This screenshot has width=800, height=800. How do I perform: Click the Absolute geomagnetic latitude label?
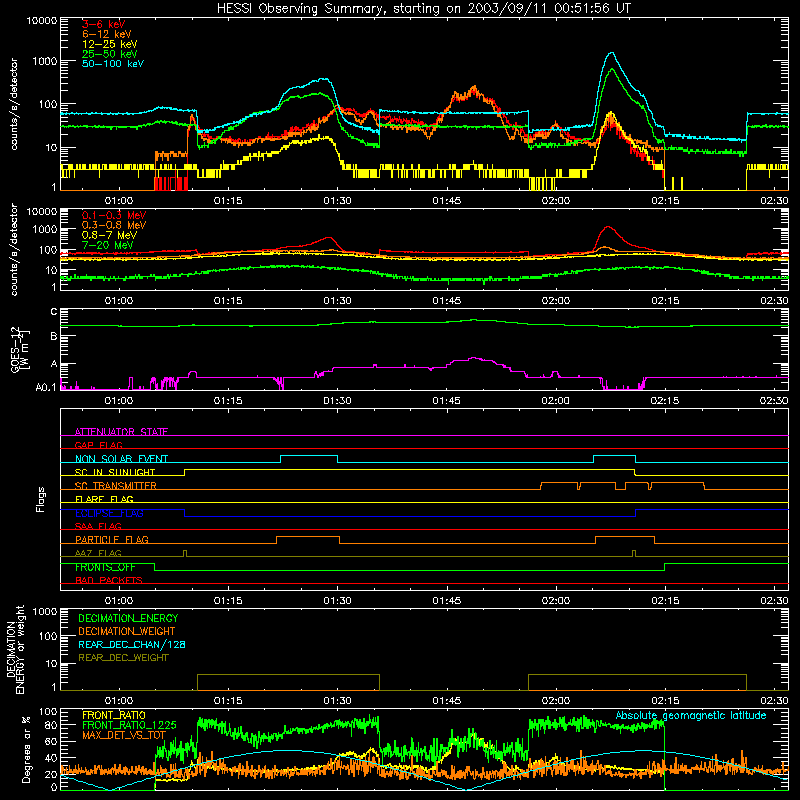pyautogui.click(x=691, y=715)
